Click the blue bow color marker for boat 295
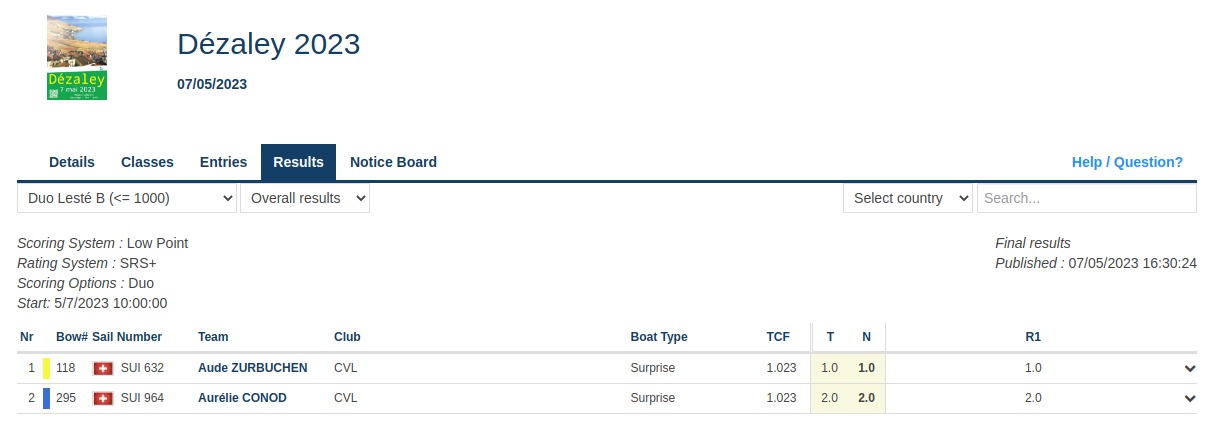This screenshot has width=1219, height=448. coord(46,398)
